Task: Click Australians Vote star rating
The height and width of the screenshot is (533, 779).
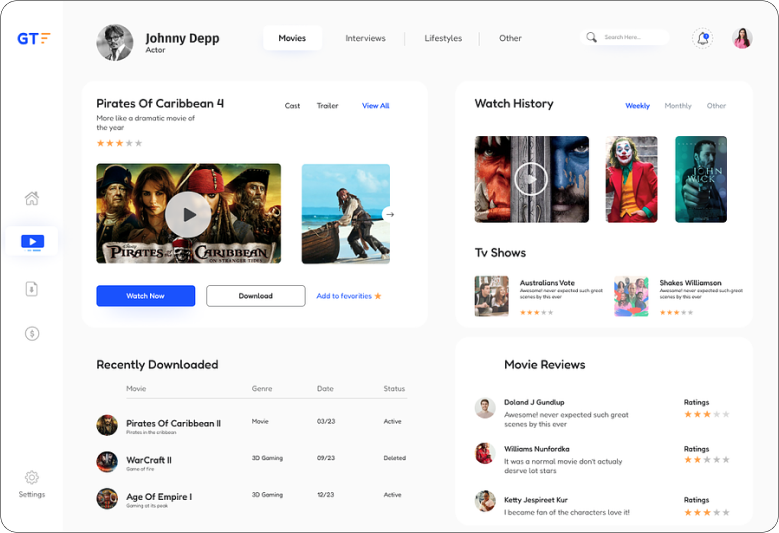Action: click(537, 312)
